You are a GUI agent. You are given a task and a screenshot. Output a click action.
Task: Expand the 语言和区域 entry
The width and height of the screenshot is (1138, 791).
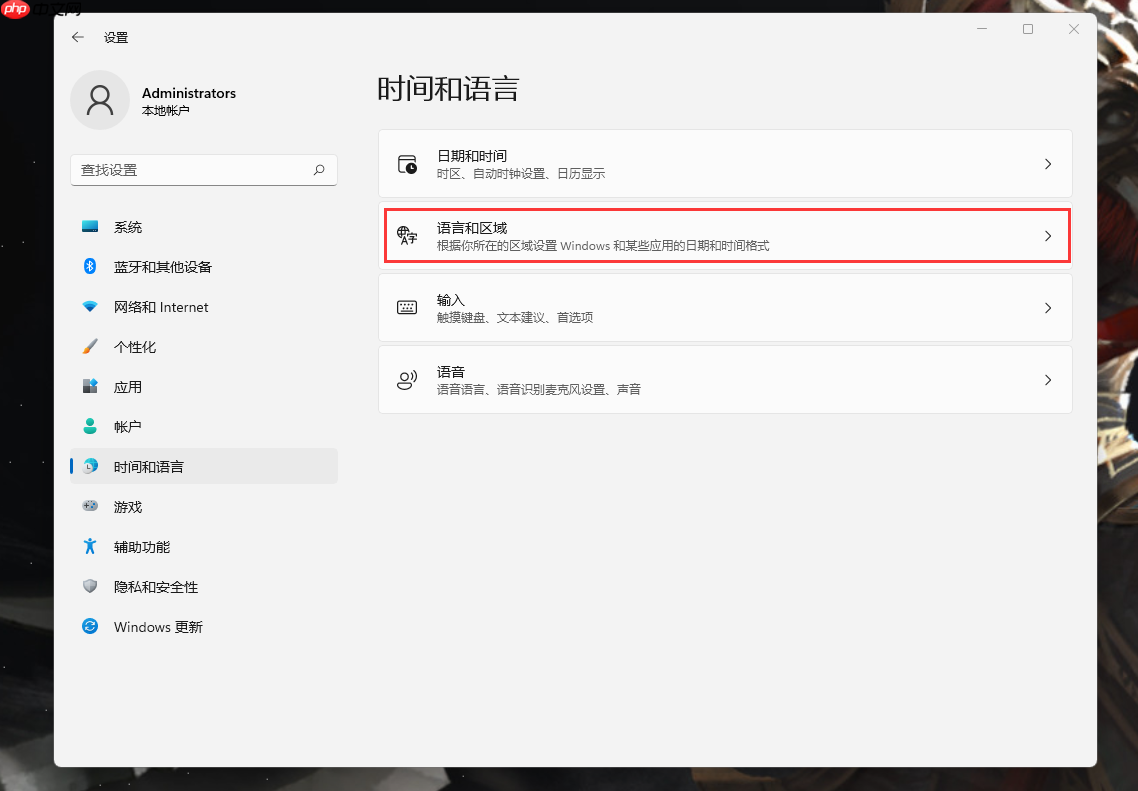pos(1048,235)
